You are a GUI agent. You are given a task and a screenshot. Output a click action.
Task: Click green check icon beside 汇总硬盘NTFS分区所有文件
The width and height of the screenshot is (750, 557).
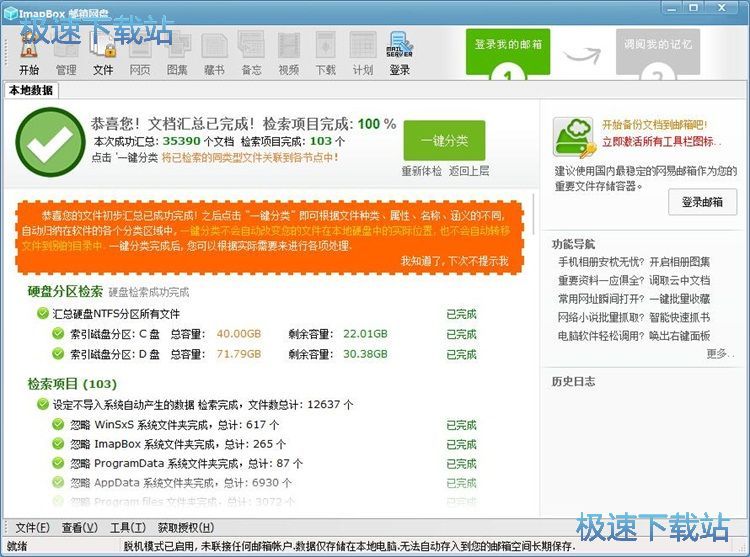(x=43, y=314)
